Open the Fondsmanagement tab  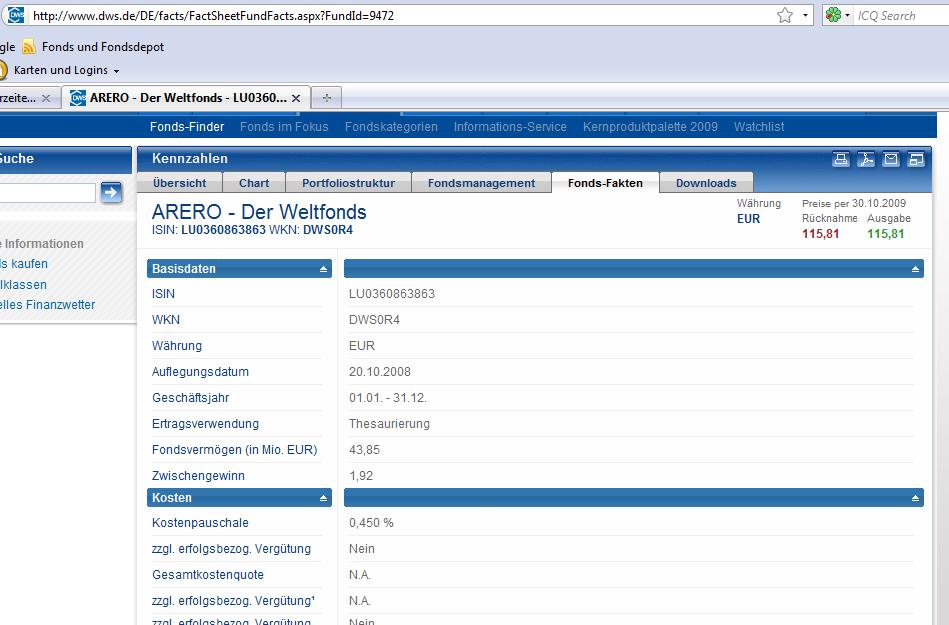[x=481, y=183]
